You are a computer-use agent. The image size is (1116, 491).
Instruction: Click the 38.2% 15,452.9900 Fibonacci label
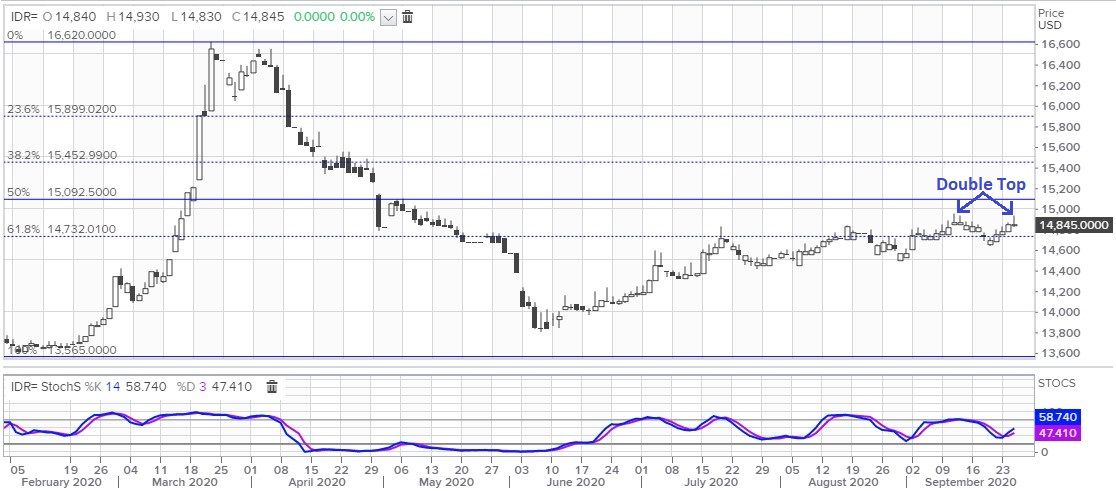pyautogui.click(x=62, y=155)
